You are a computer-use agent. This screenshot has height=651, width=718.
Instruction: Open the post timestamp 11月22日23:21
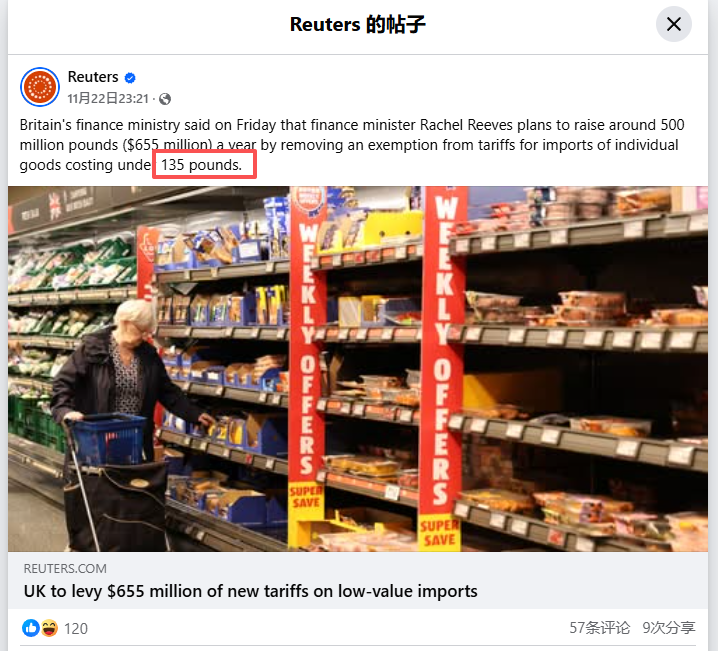point(108,98)
